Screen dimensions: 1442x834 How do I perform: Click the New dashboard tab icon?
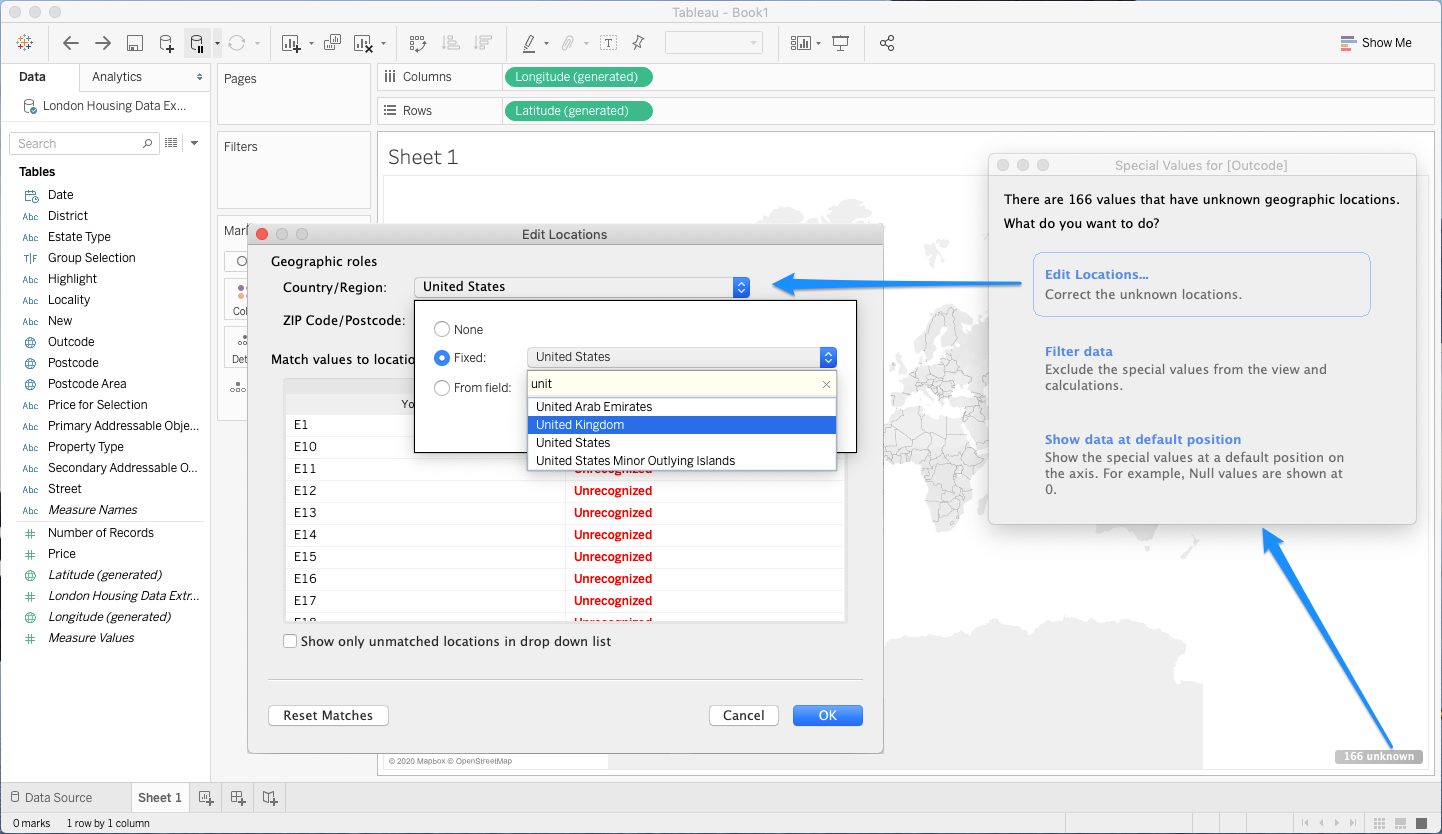pos(238,797)
